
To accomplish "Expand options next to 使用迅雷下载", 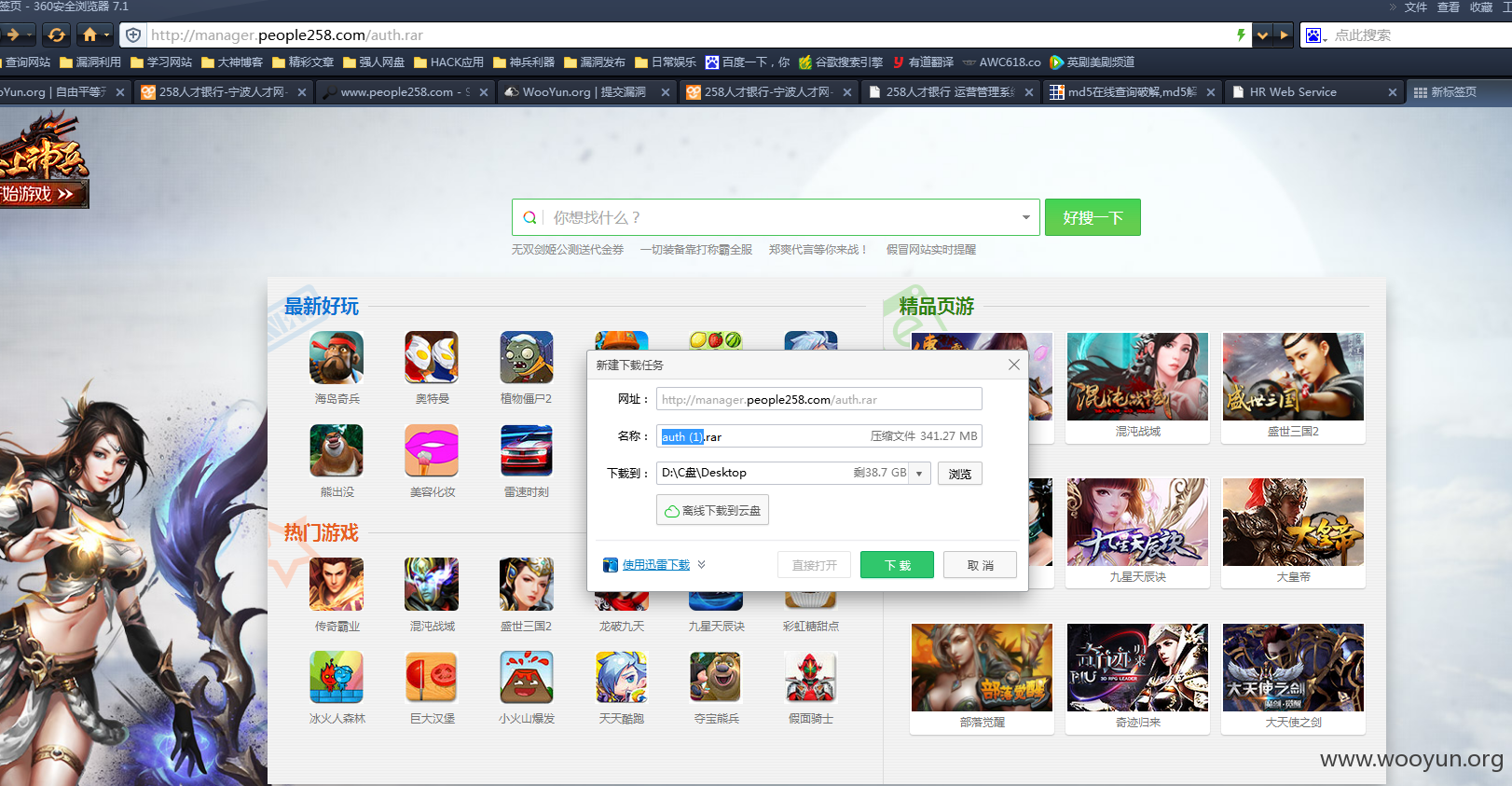I will [x=701, y=564].
